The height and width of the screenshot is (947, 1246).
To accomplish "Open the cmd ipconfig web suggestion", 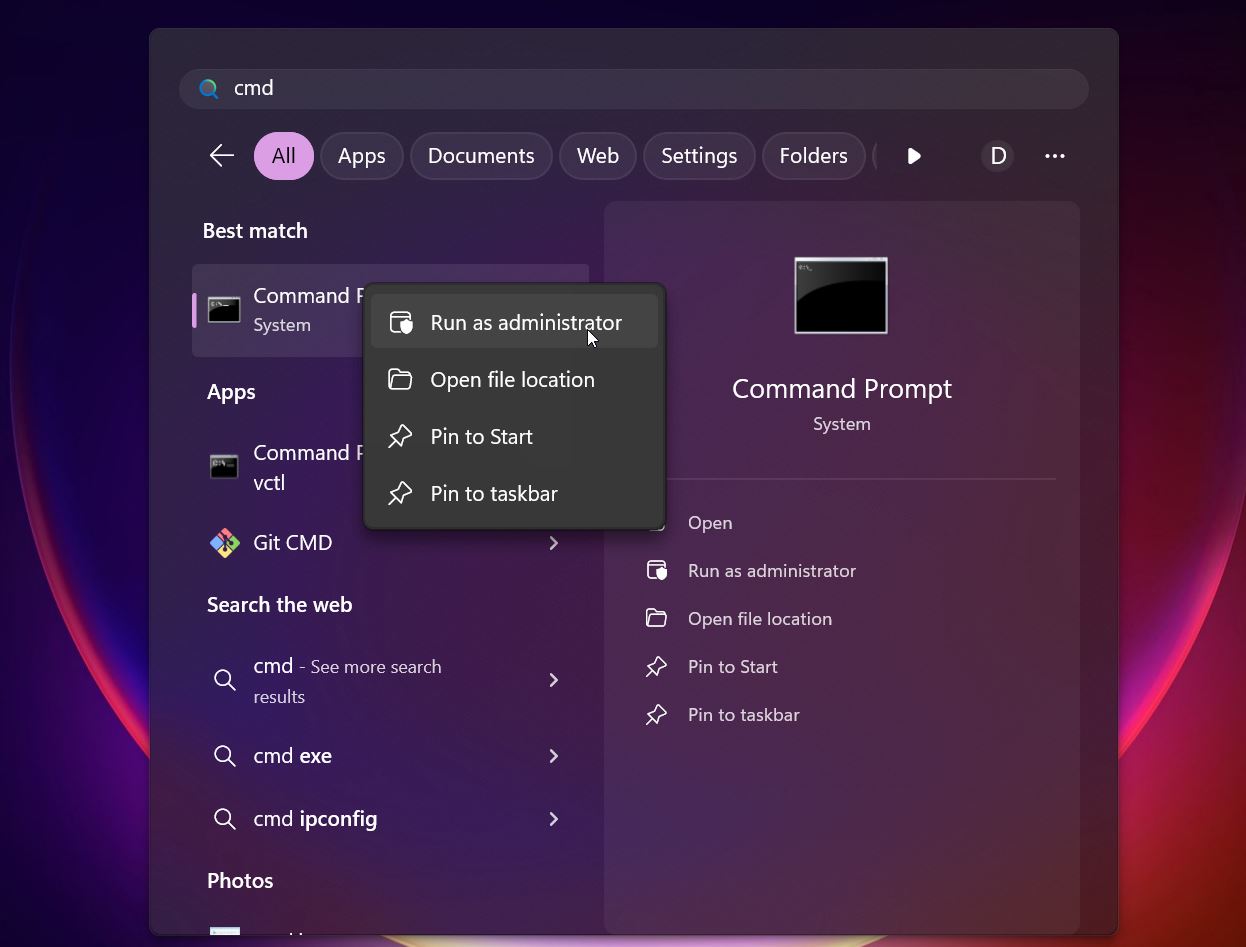I will (x=390, y=819).
